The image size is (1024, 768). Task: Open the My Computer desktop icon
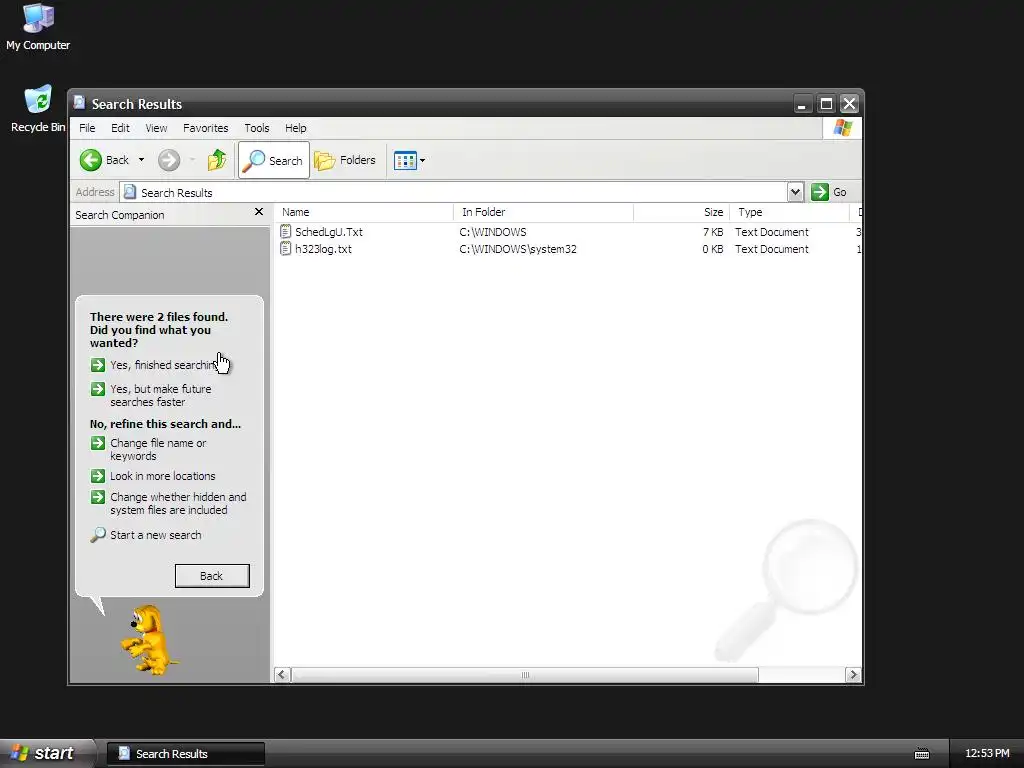coord(38,27)
